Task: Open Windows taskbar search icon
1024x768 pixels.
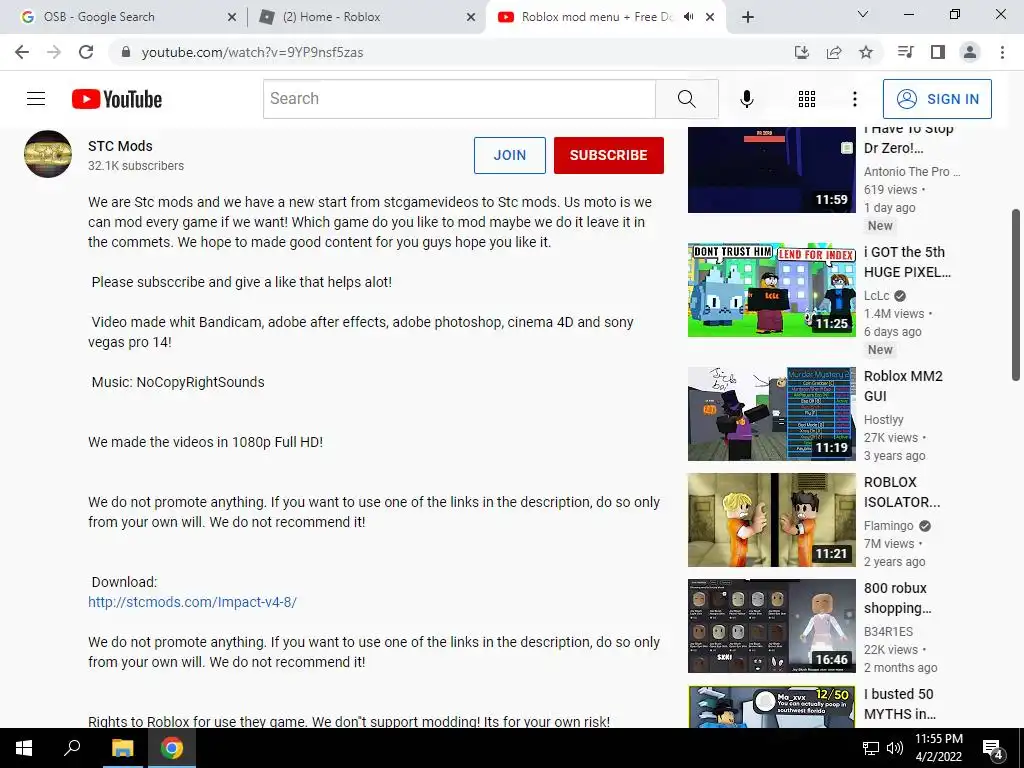Action: (72, 748)
